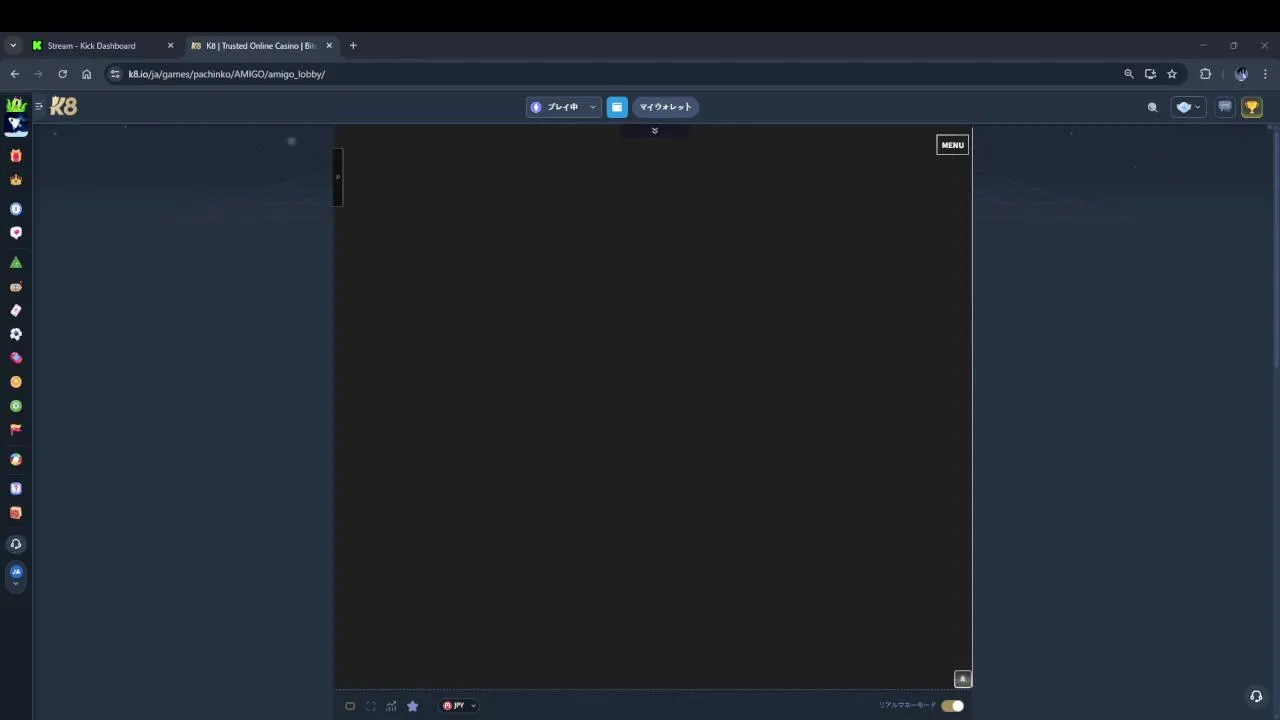Open the red flag icon in sidebar
This screenshot has width=1280, height=720.
[x=15, y=429]
